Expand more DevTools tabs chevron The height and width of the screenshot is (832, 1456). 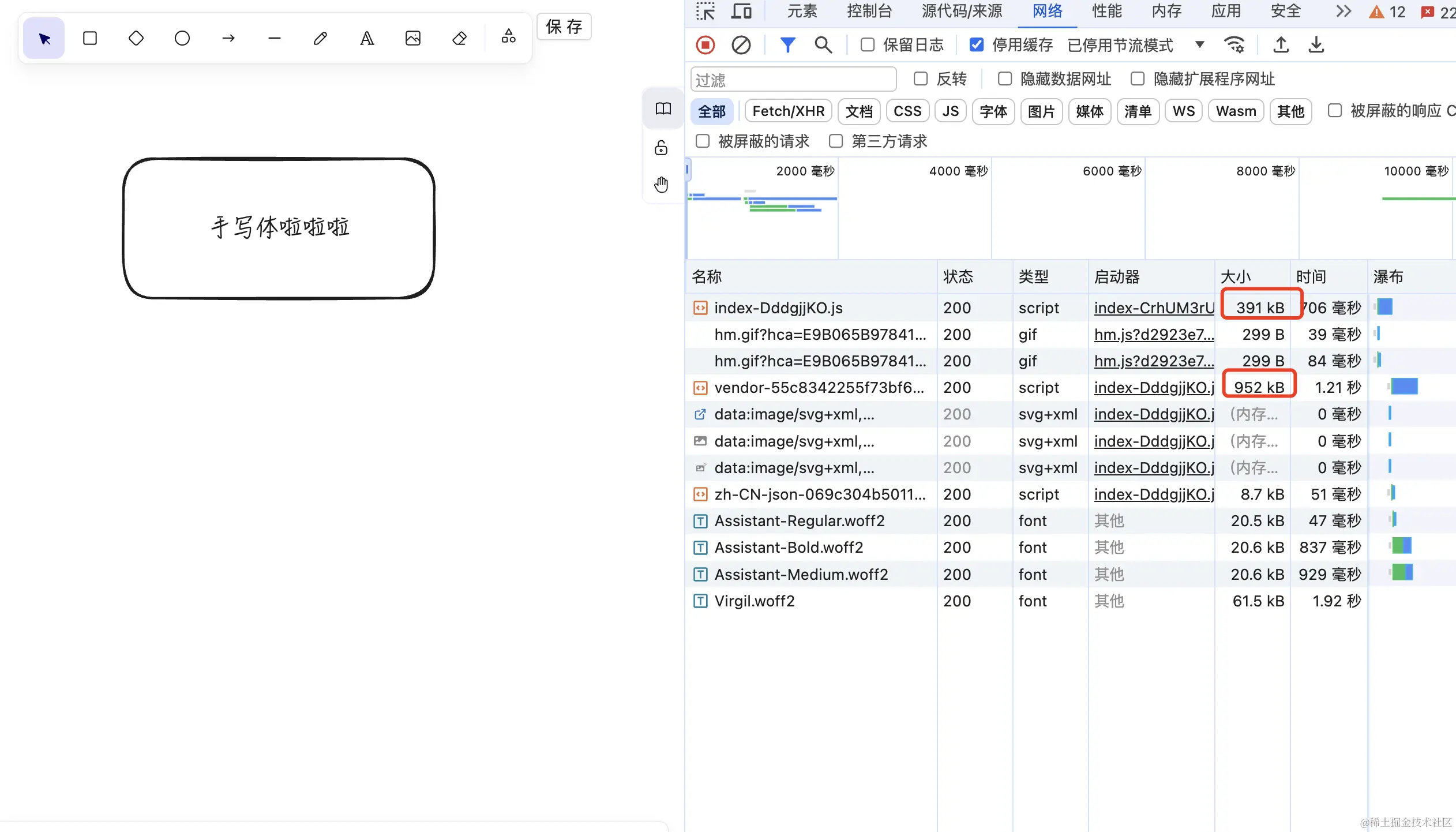coord(1344,12)
